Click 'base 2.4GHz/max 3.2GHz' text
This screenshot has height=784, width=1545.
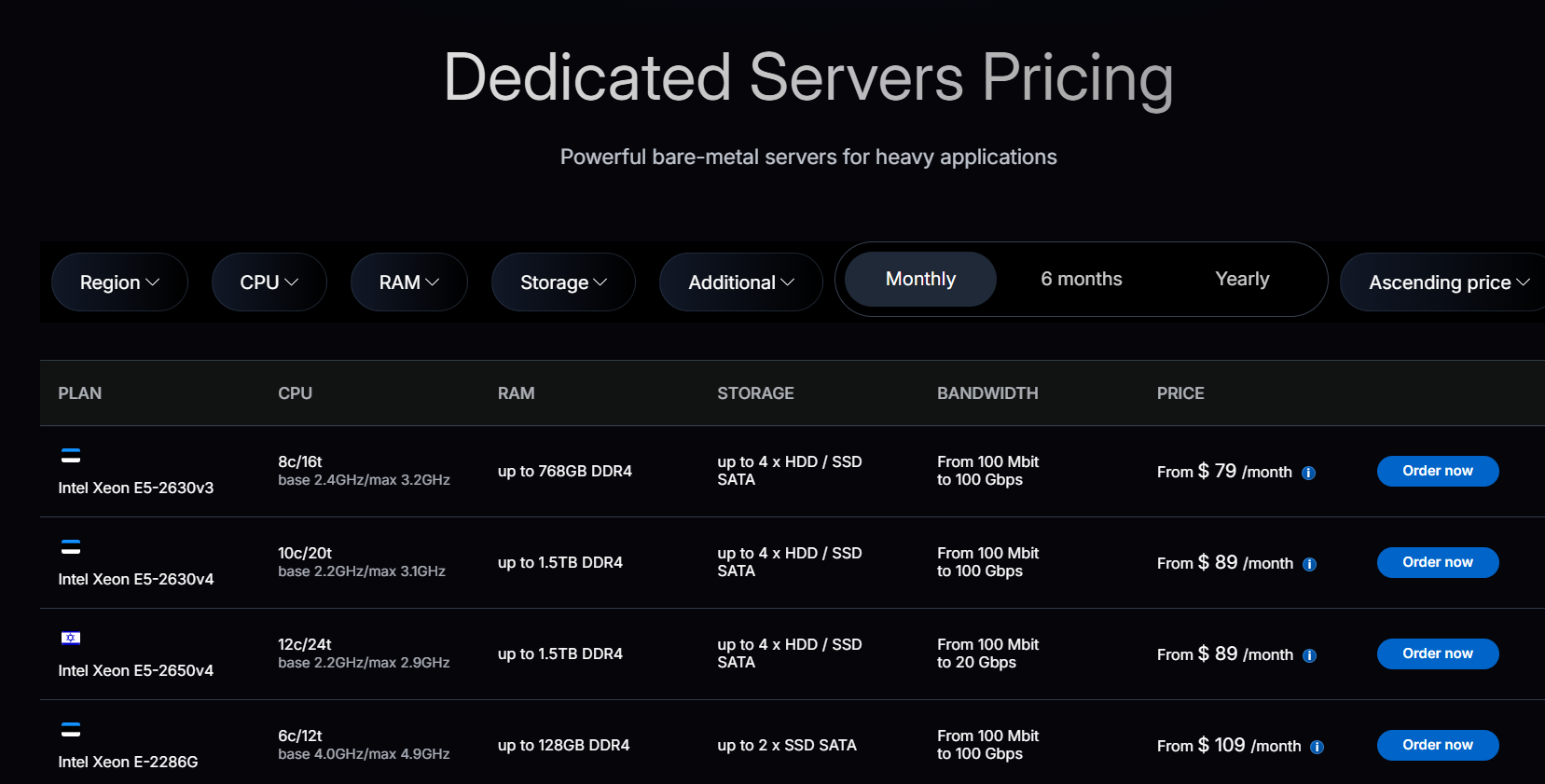pyautogui.click(x=364, y=479)
